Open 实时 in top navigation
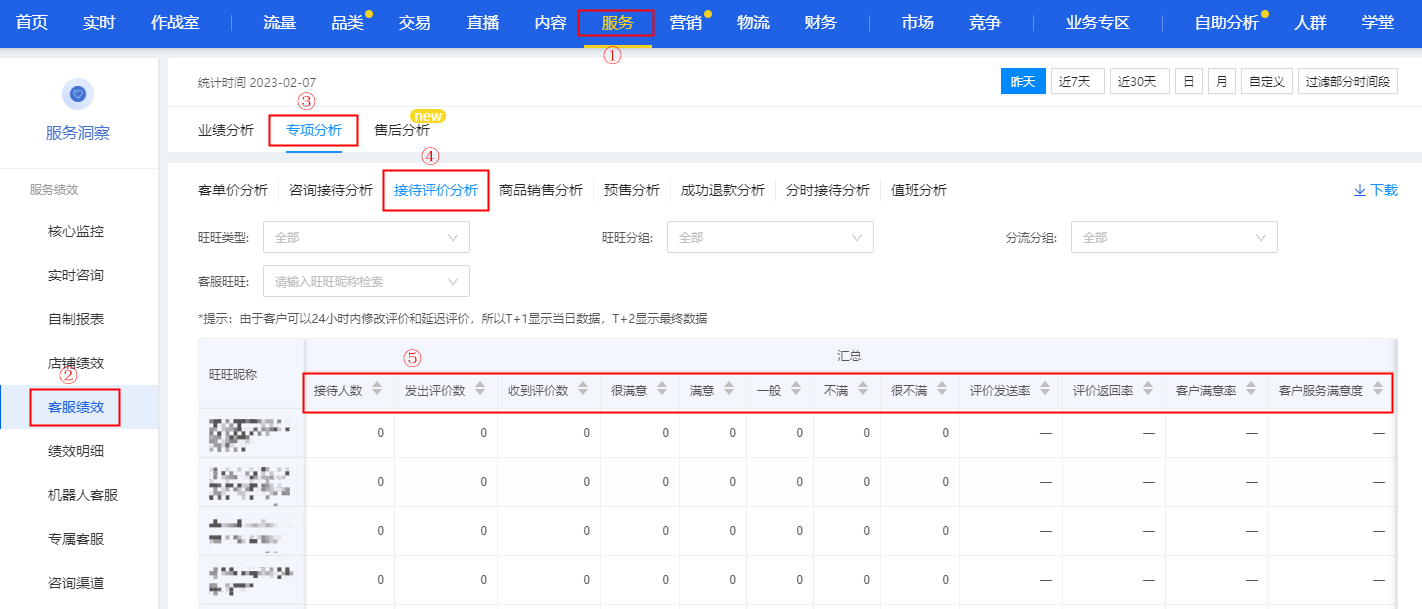This screenshot has width=1422, height=609. pyautogui.click(x=99, y=22)
